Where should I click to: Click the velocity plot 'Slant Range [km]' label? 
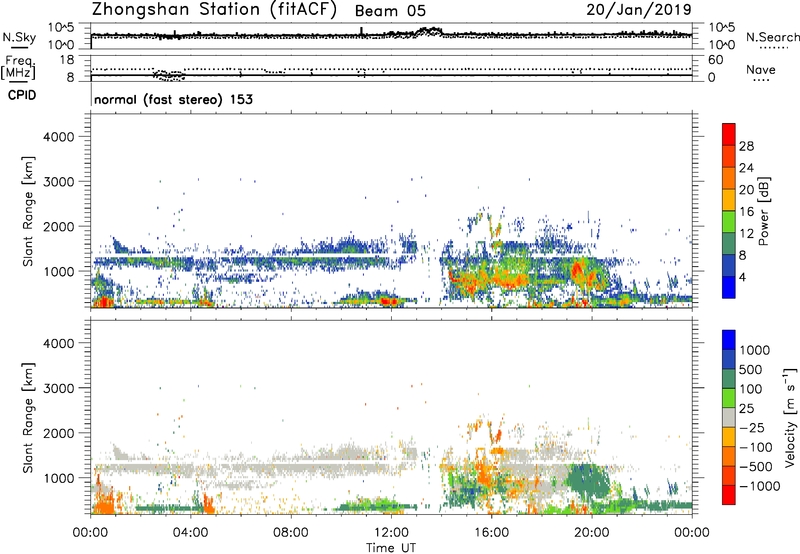[x=28, y=418]
